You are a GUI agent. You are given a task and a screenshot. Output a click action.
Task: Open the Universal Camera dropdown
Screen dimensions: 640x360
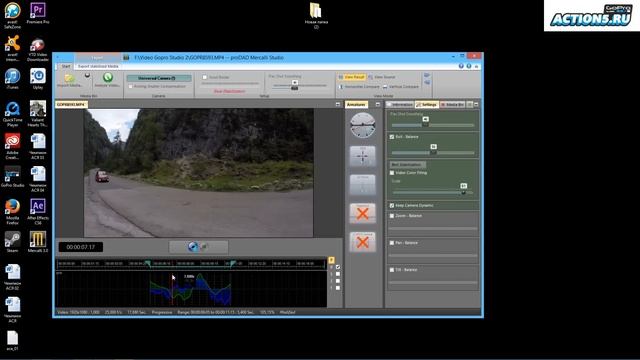pyautogui.click(x=159, y=78)
